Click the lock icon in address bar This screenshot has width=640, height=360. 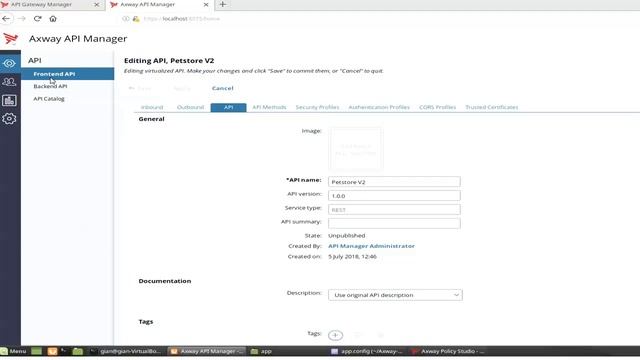136,19
